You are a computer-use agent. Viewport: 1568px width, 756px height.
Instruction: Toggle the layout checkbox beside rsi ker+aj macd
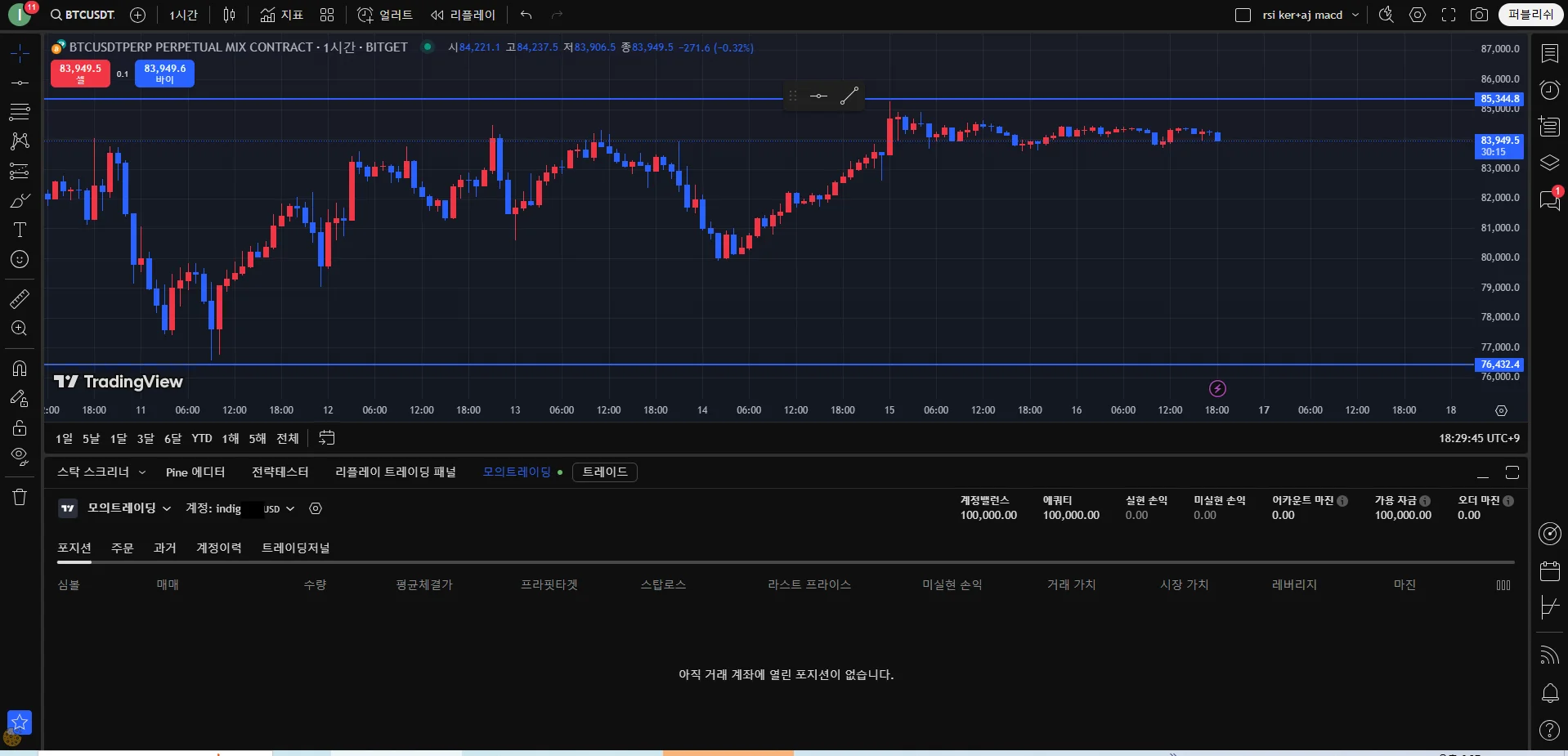1243,15
